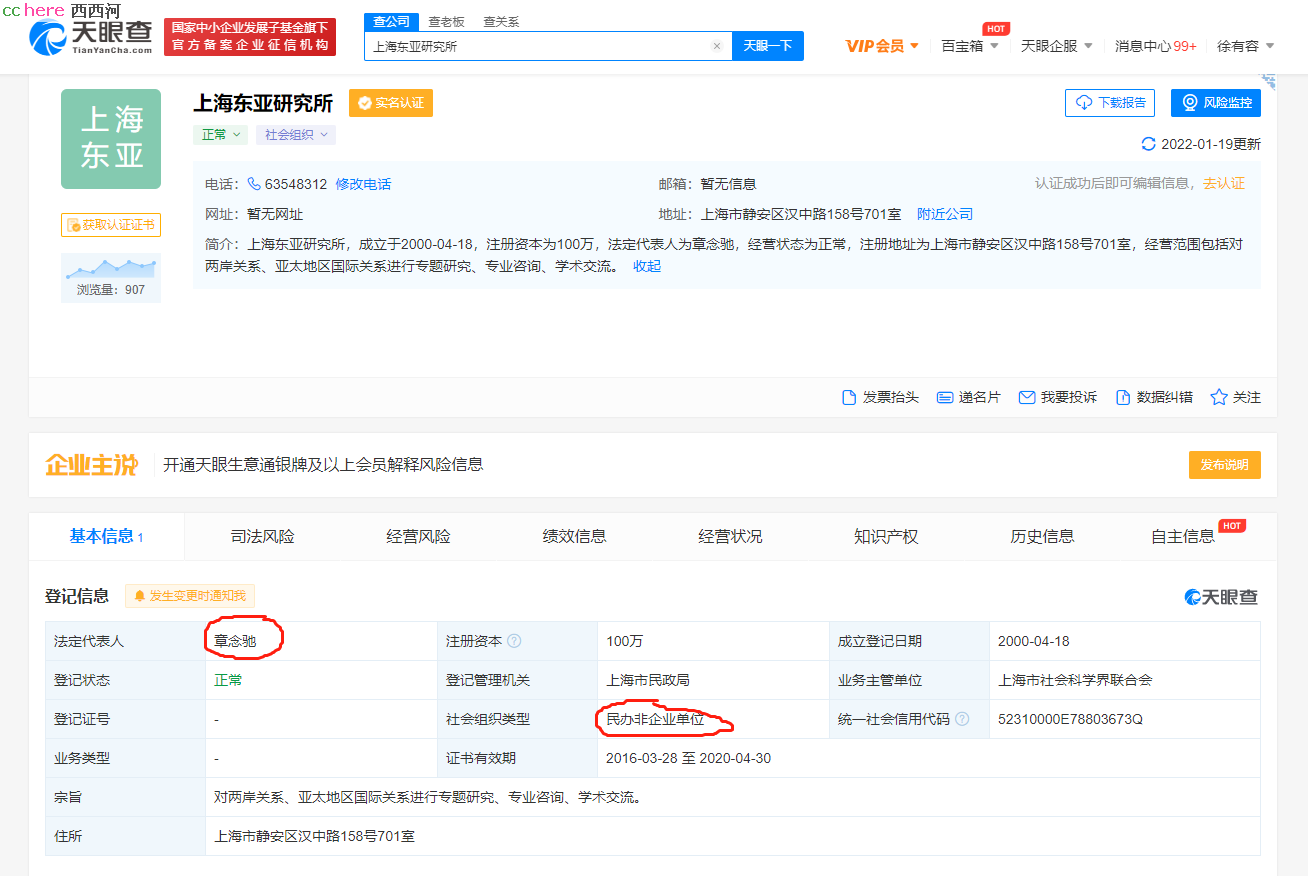The image size is (1308, 876).
Task: Open the 徐有容 user account dropdown
Action: point(1245,46)
